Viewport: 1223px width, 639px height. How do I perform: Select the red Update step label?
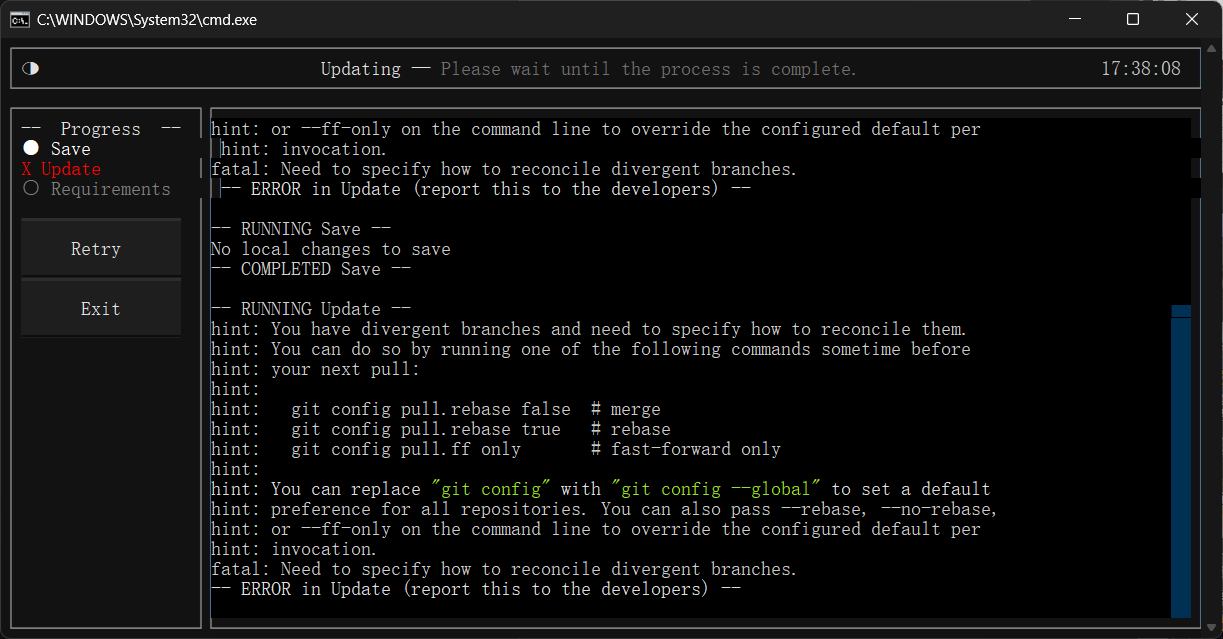pyautogui.click(x=71, y=169)
